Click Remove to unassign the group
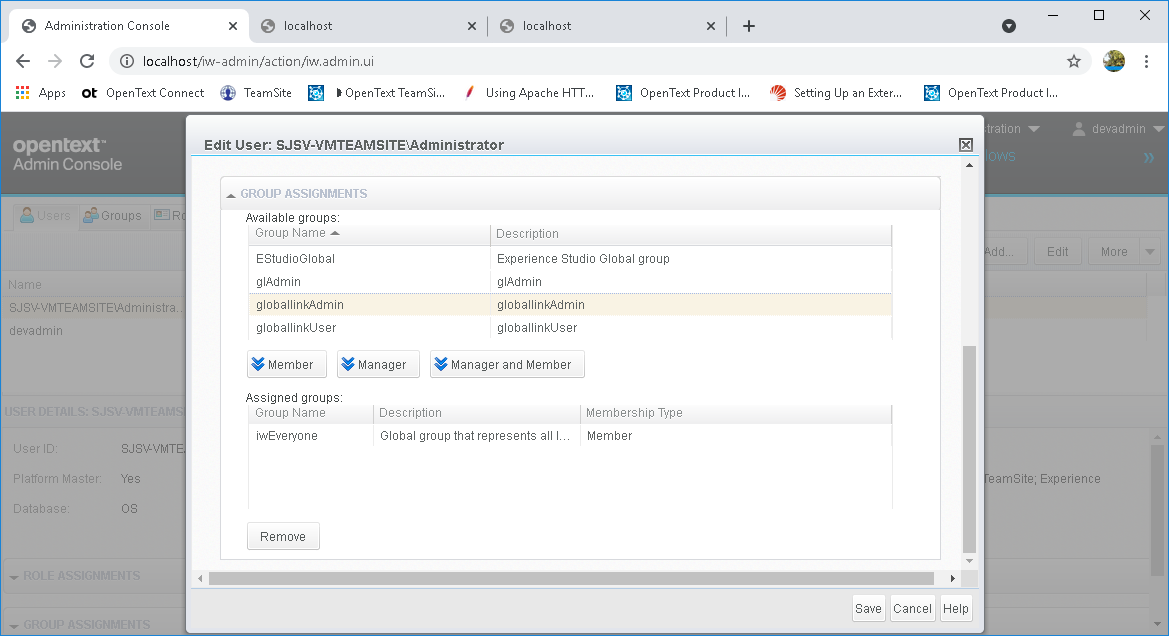The image size is (1169, 636). coord(283,537)
